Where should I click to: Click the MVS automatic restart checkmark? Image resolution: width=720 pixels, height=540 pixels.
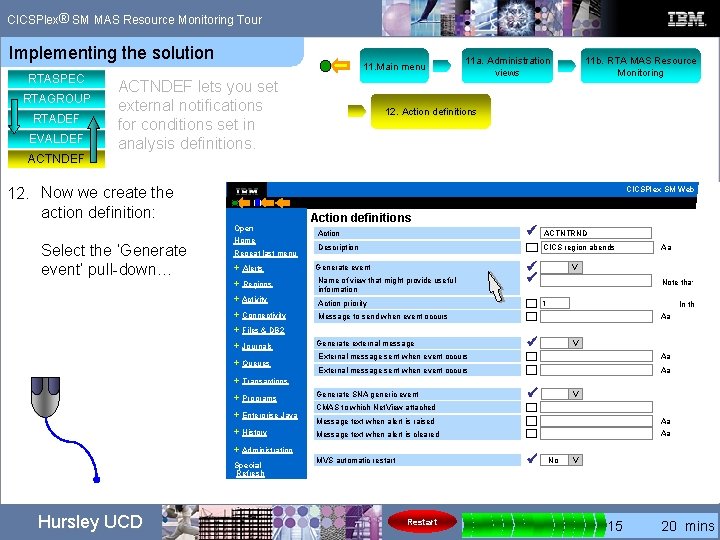532,458
